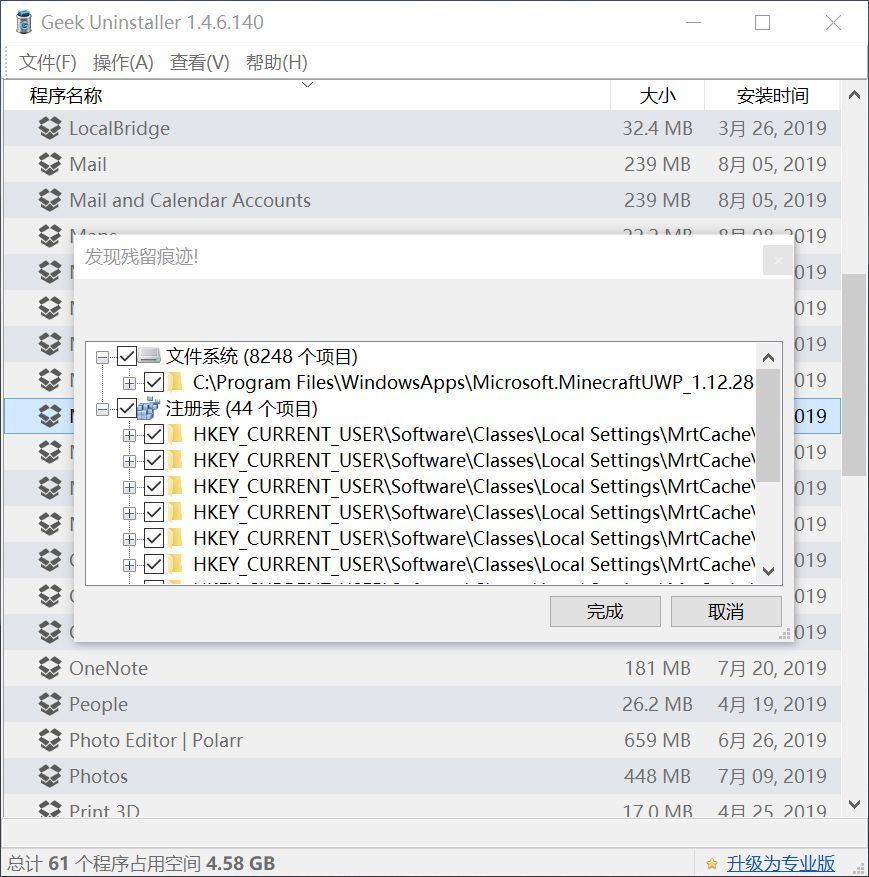Click the LocalBridge app icon
This screenshot has height=877, width=869.
tap(50, 128)
